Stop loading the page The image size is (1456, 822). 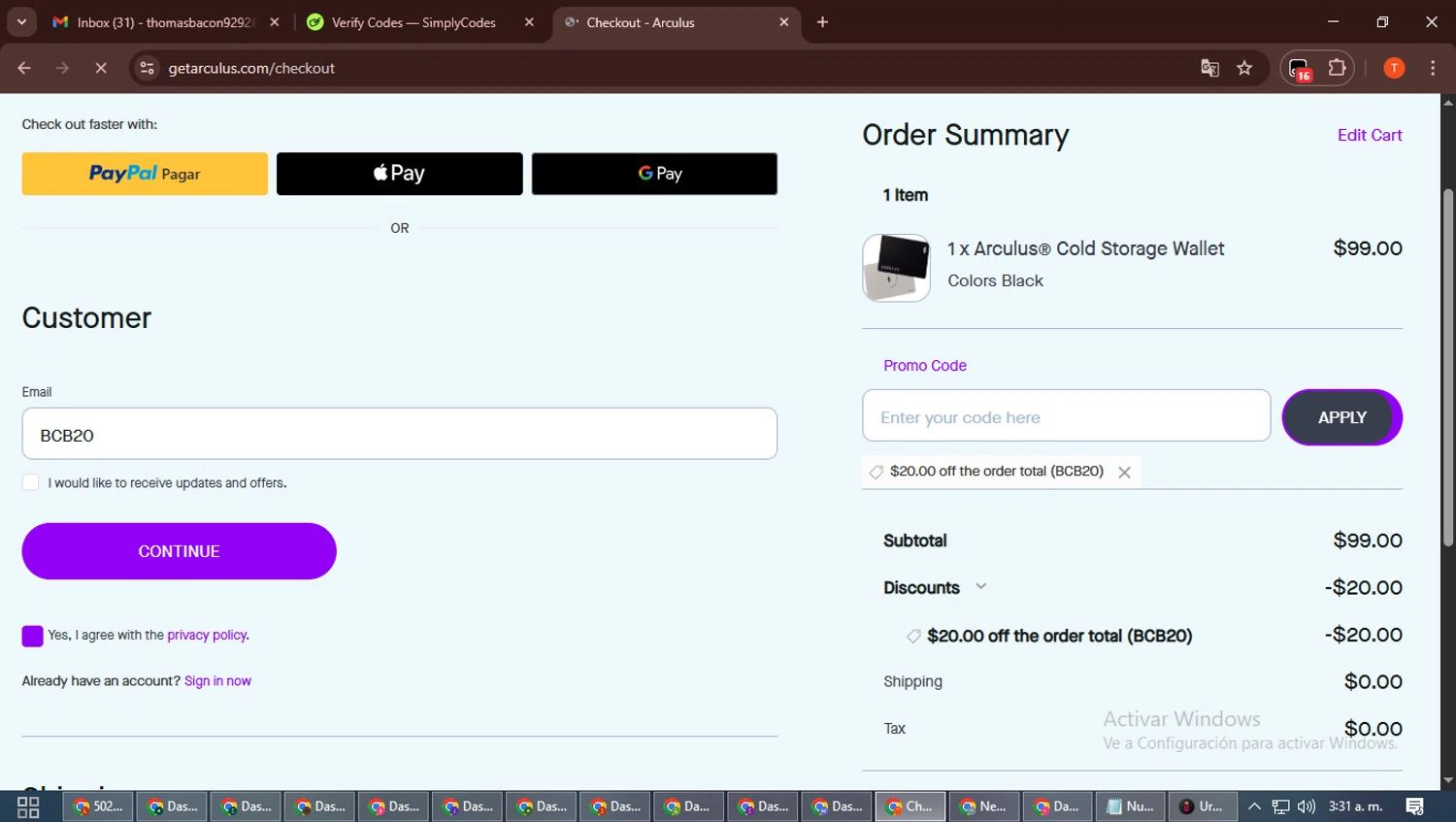pos(101,68)
